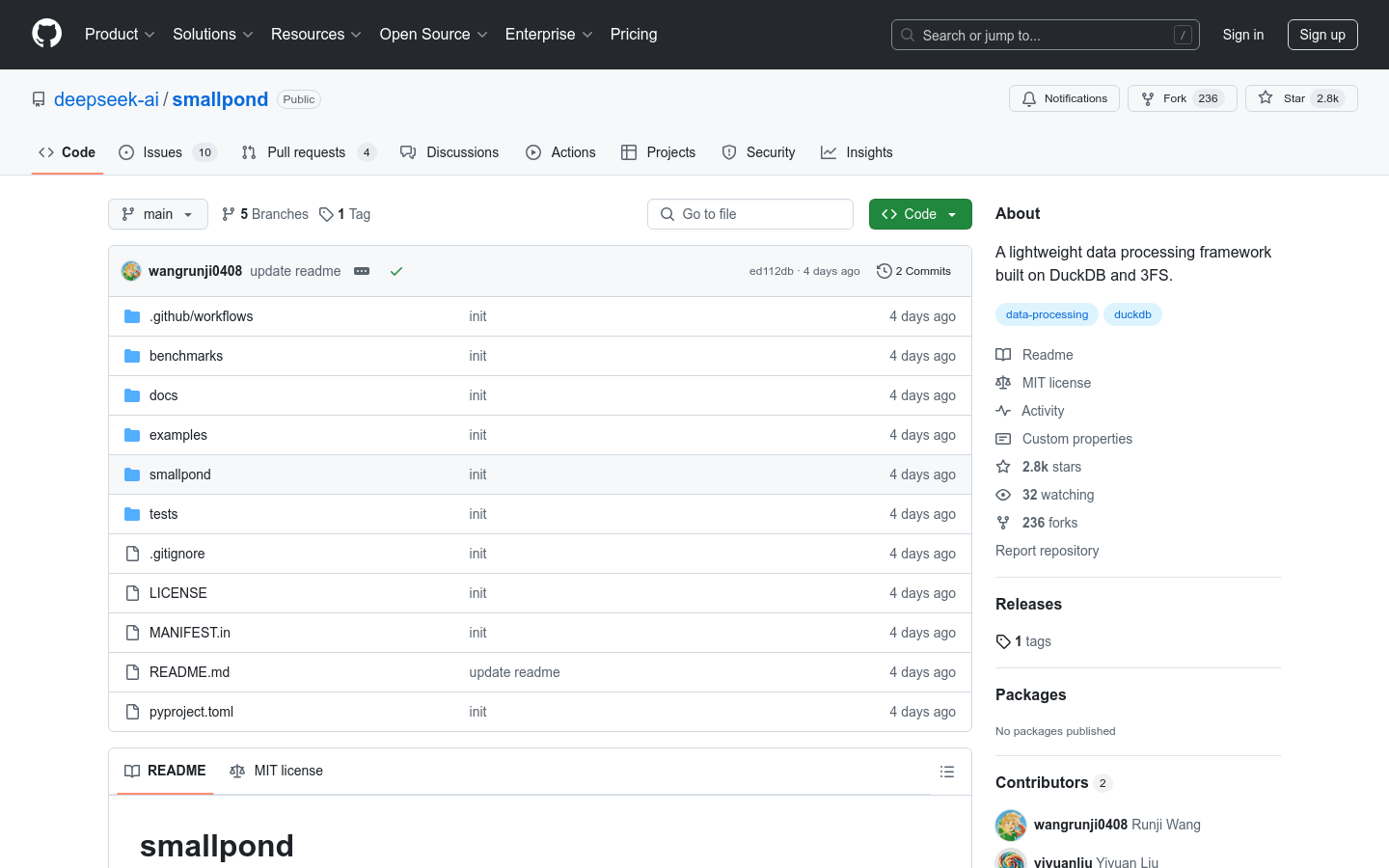Click Report repository

1047,551
